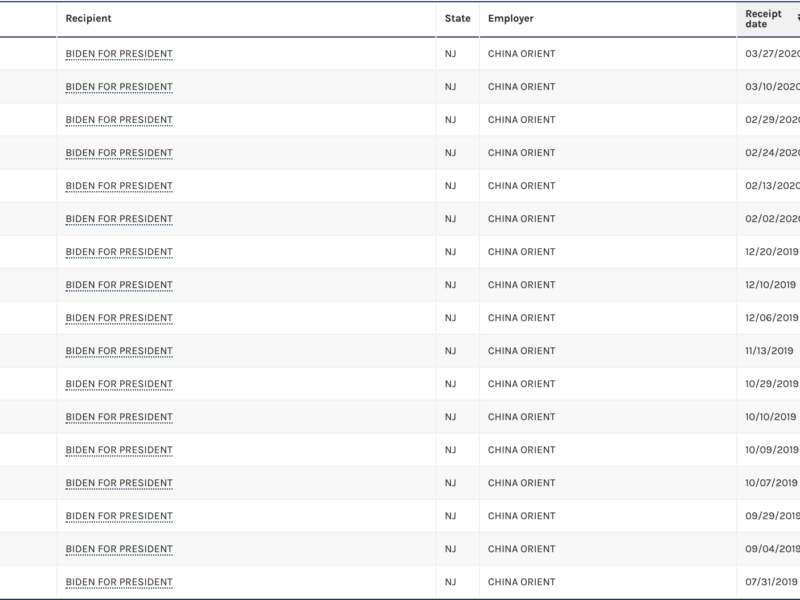
Task: Open Biden for President link dated 10/29/2019
Action: (119, 384)
